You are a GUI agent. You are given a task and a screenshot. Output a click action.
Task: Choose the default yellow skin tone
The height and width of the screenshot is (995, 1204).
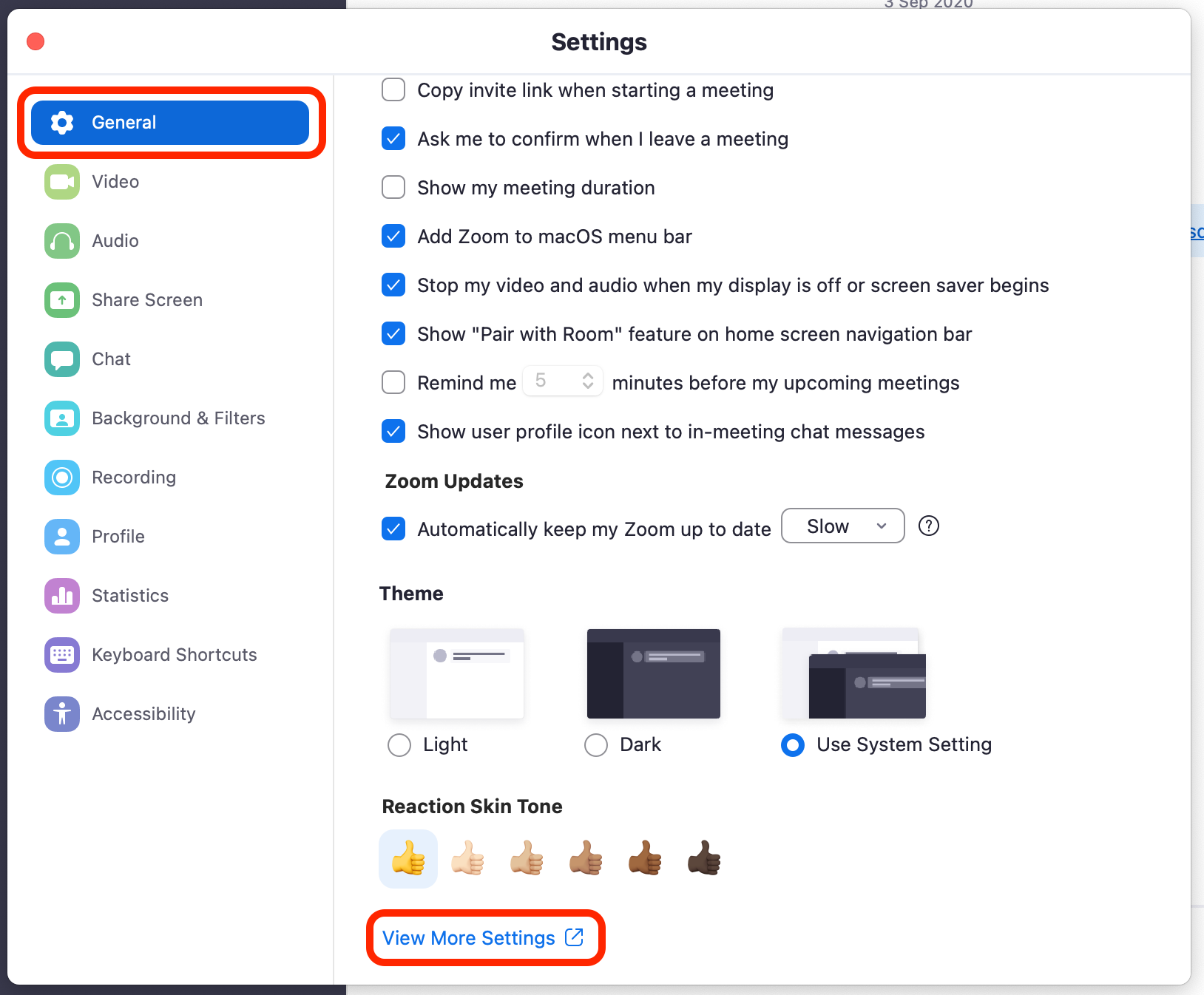408,859
